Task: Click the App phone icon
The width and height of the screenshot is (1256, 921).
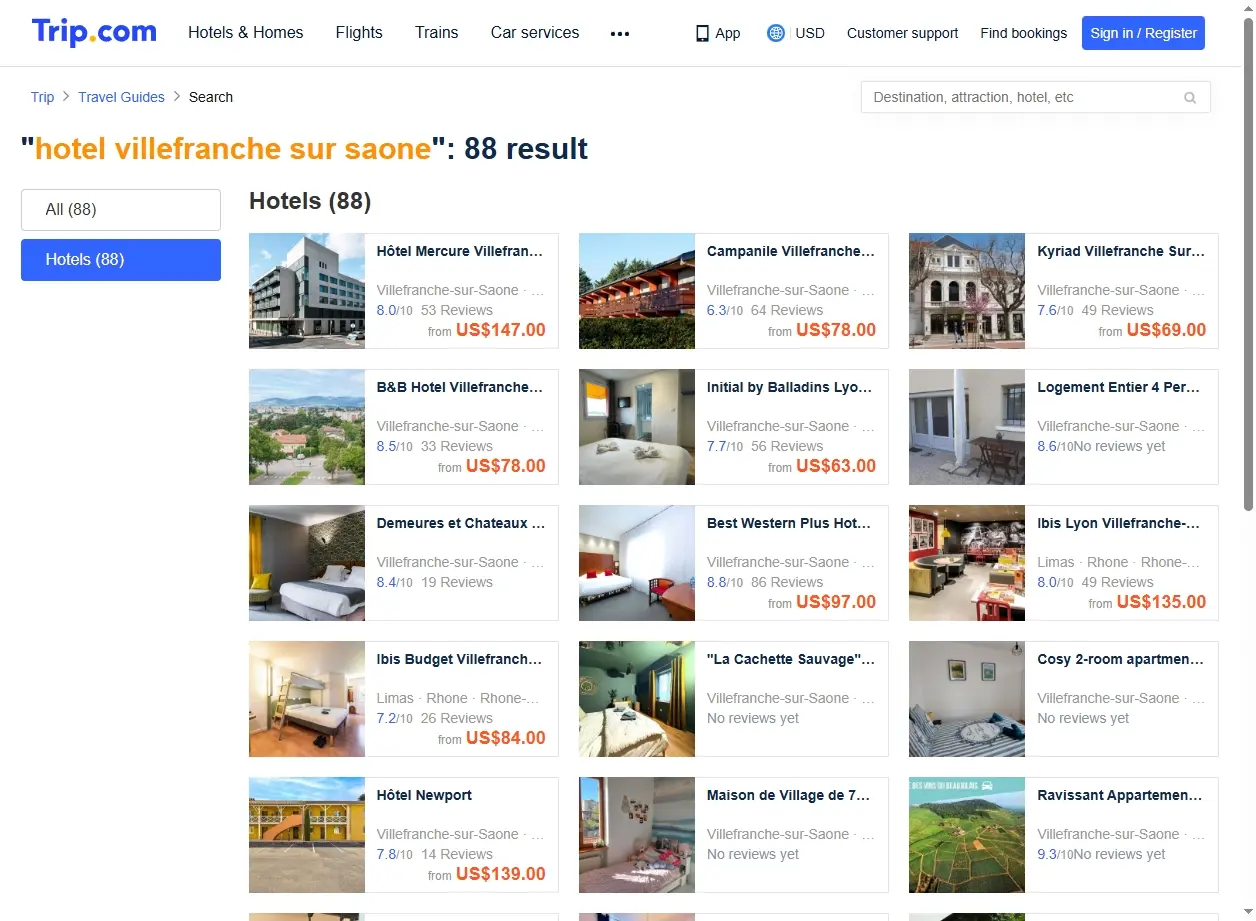Action: click(x=702, y=33)
